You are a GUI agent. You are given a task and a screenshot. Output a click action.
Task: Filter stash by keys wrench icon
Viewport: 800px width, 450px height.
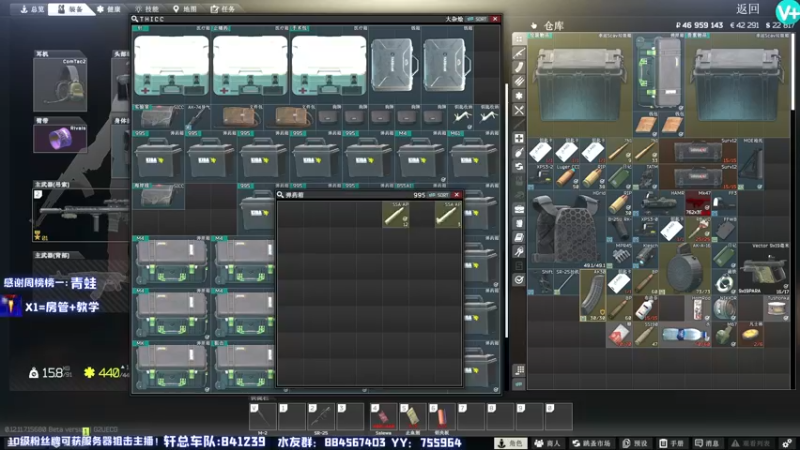click(519, 252)
